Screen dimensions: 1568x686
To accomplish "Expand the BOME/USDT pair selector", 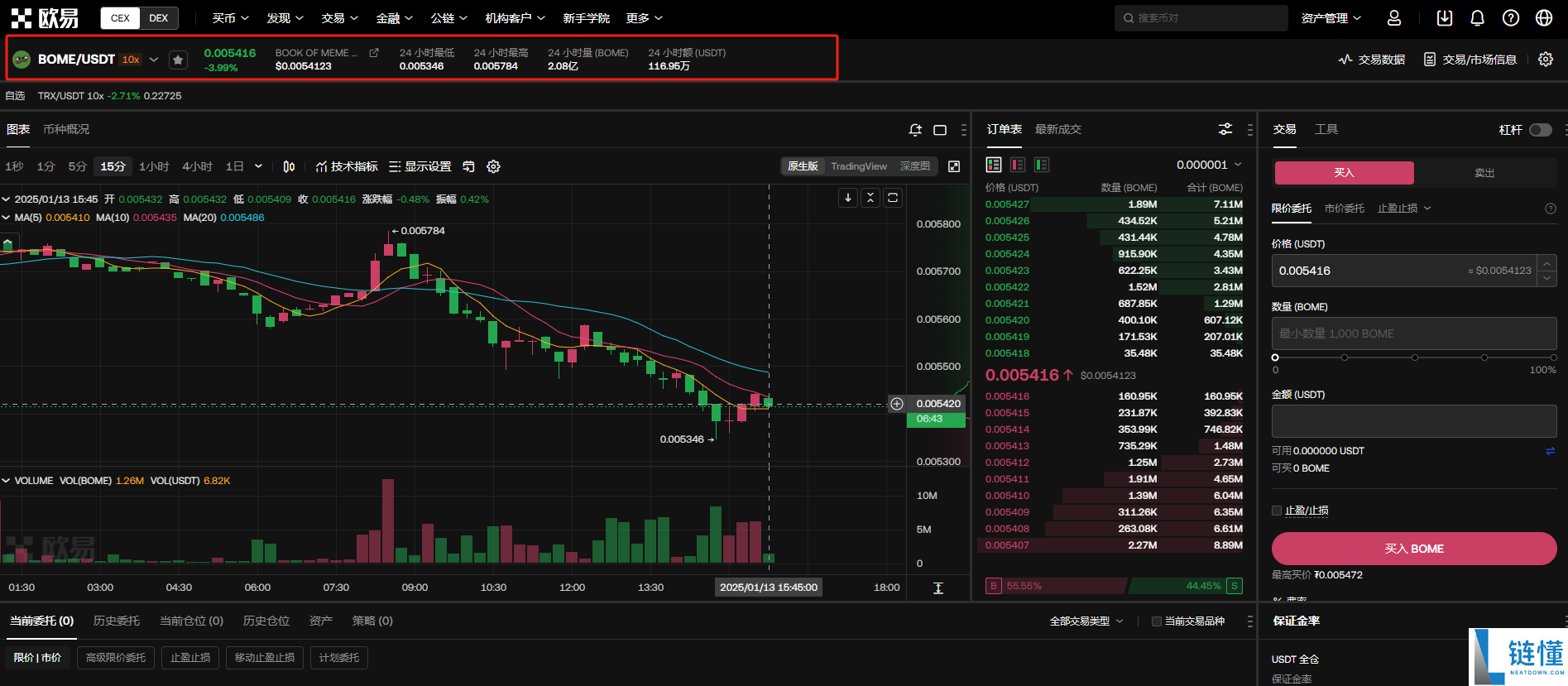I will click(x=154, y=60).
